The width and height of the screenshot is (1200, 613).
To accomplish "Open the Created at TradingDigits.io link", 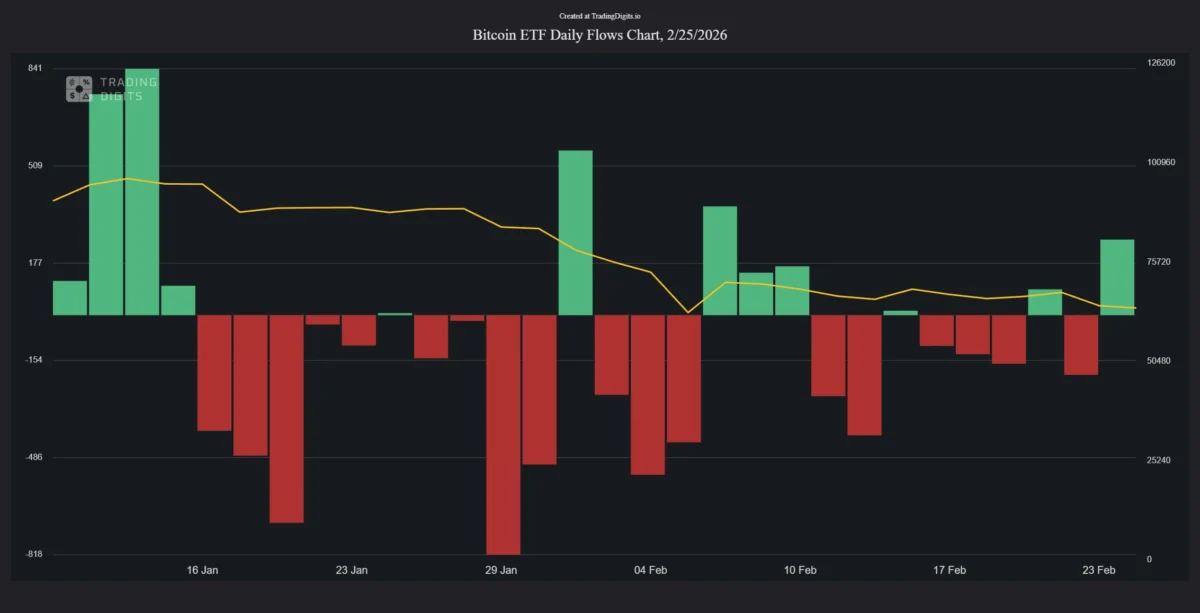I will [x=599, y=16].
